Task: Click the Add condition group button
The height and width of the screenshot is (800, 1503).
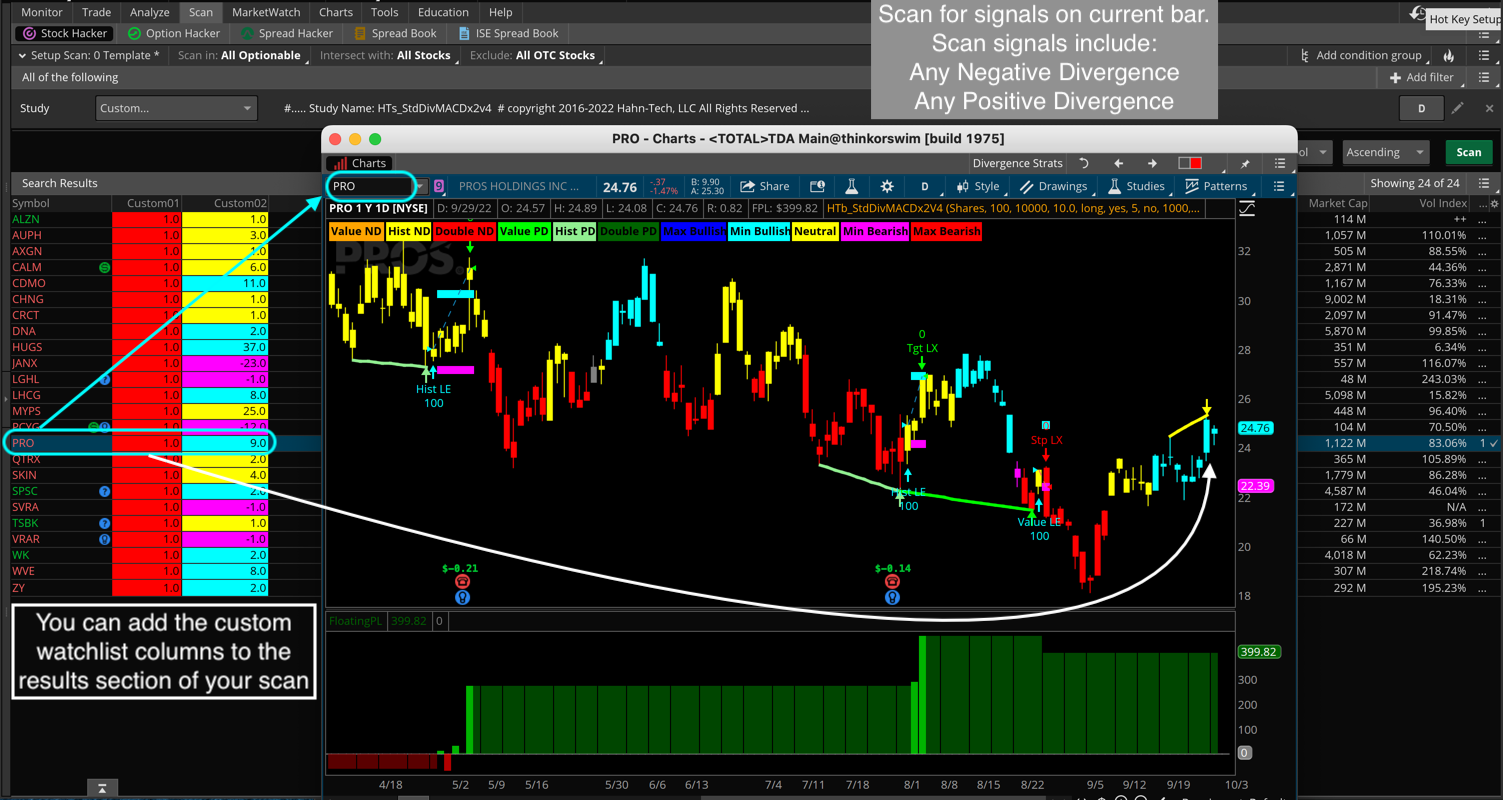Action: (1360, 55)
